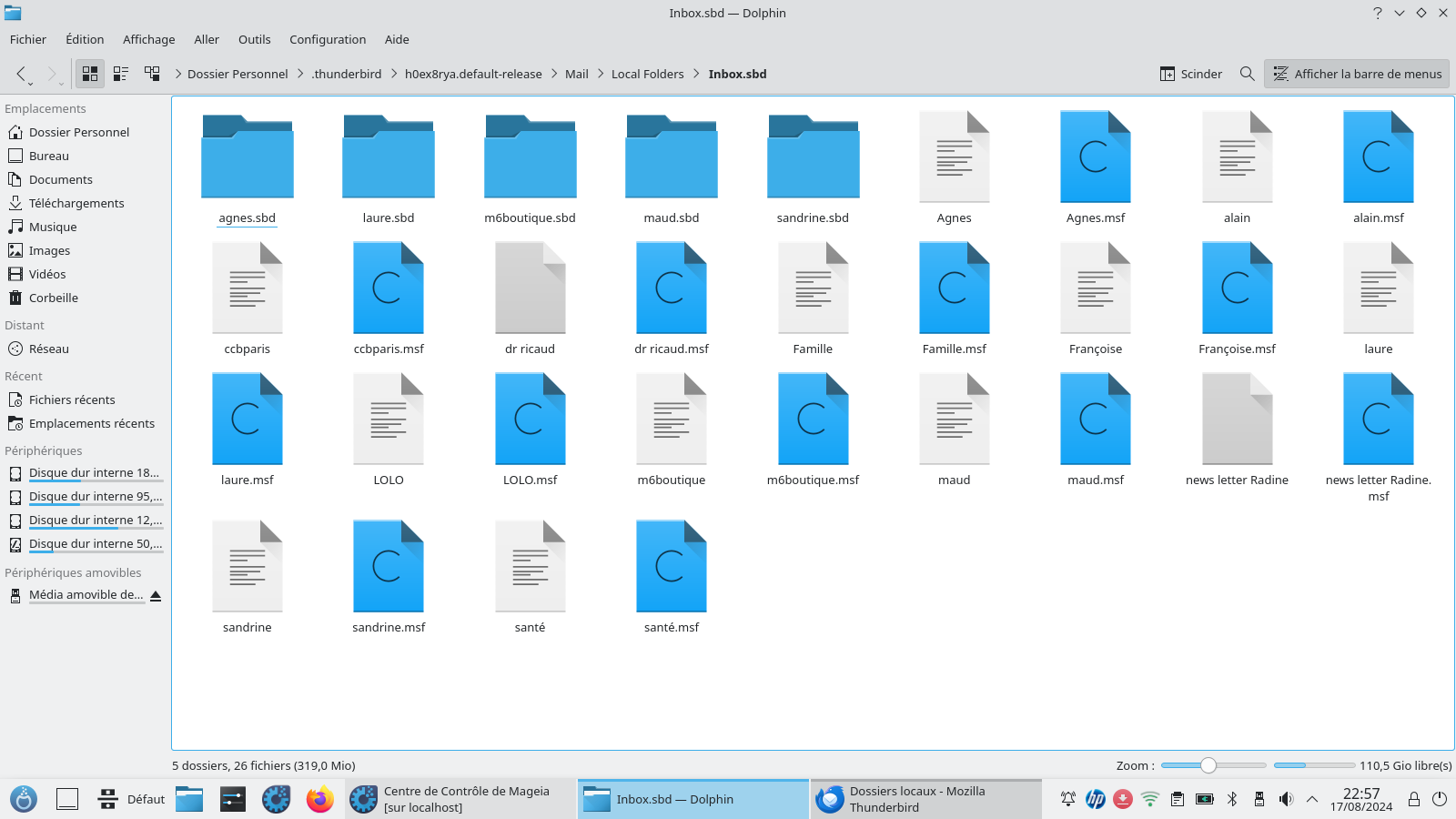Select the Famille.msf file icon

click(955, 288)
